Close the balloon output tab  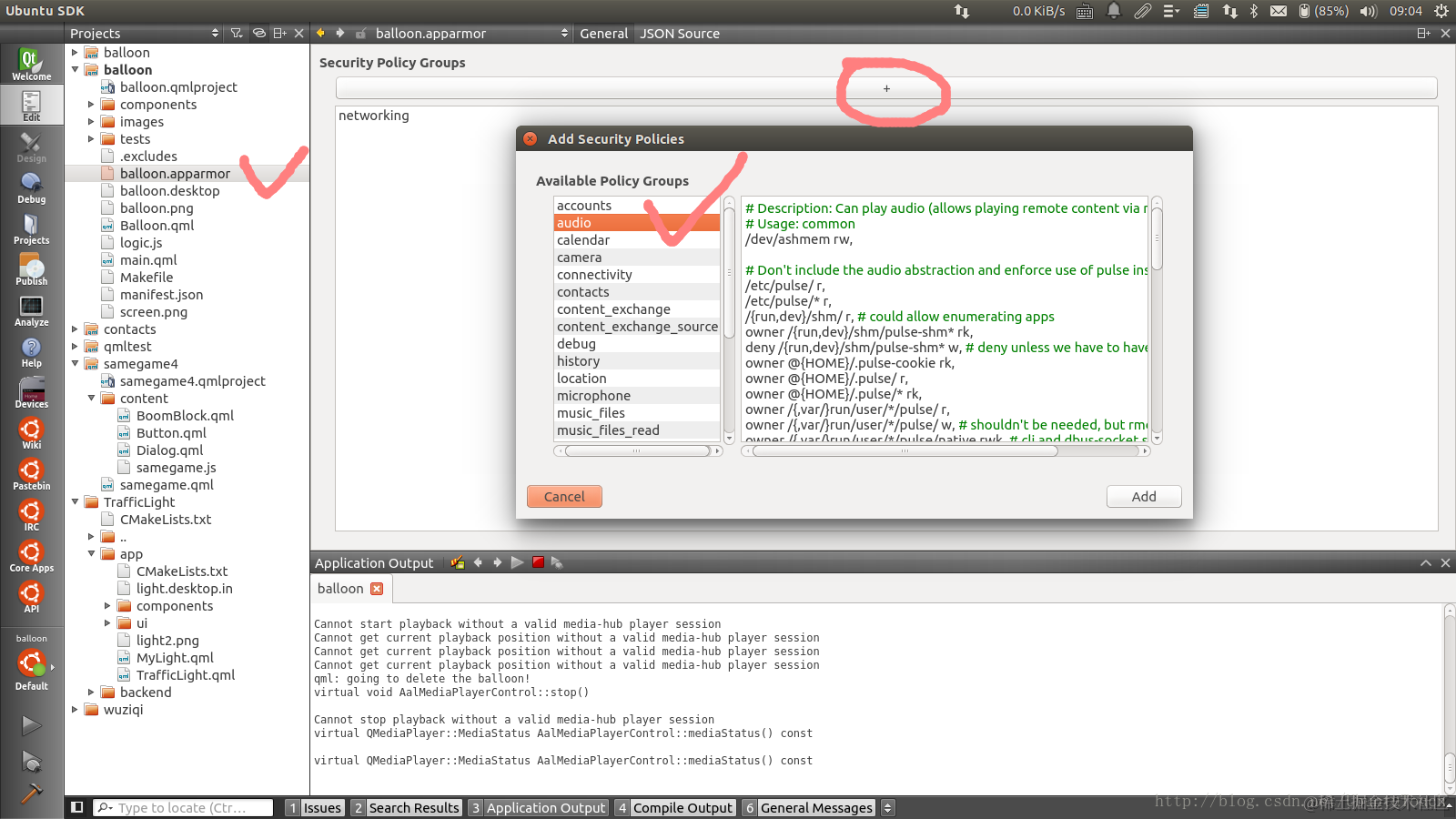pos(377,589)
